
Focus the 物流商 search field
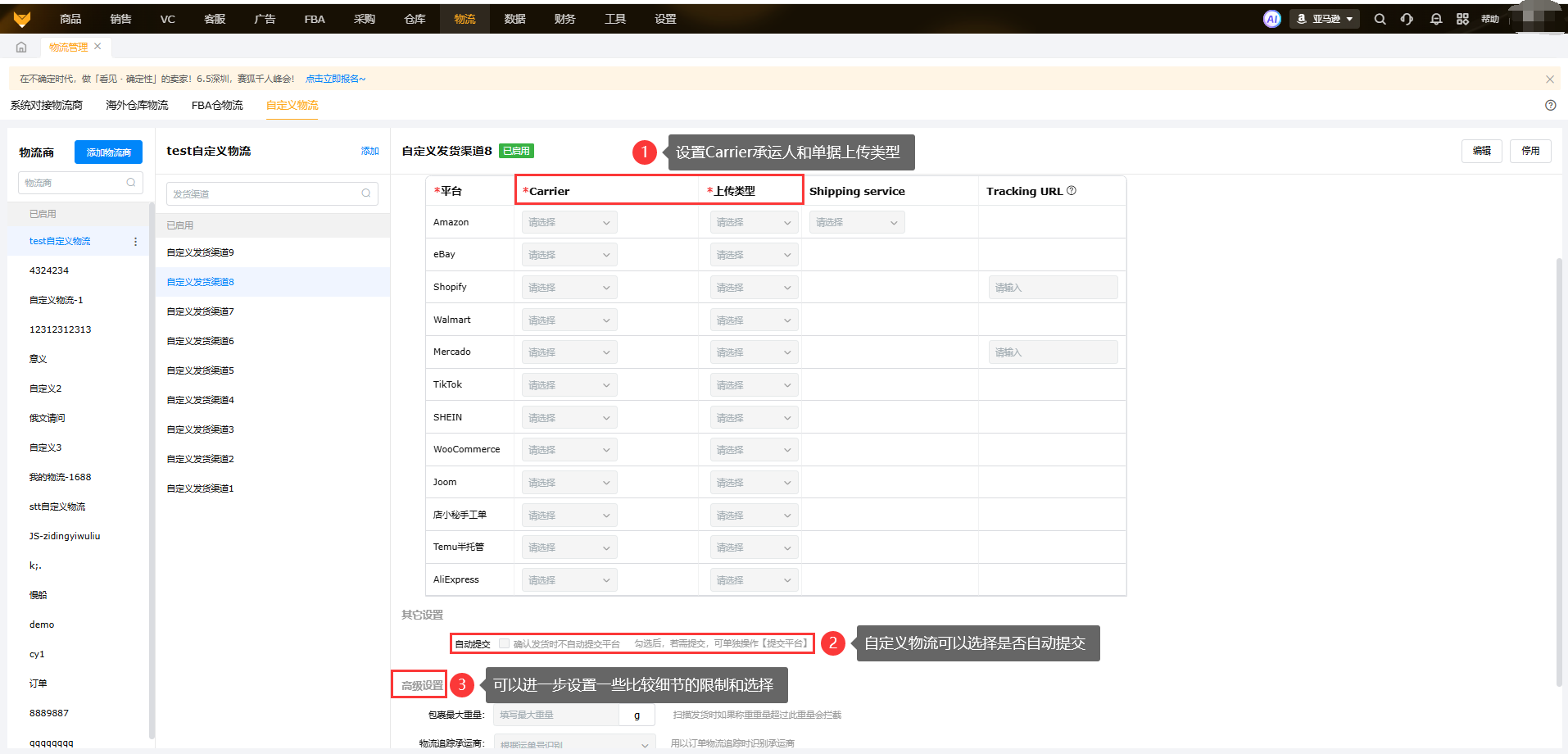point(80,183)
